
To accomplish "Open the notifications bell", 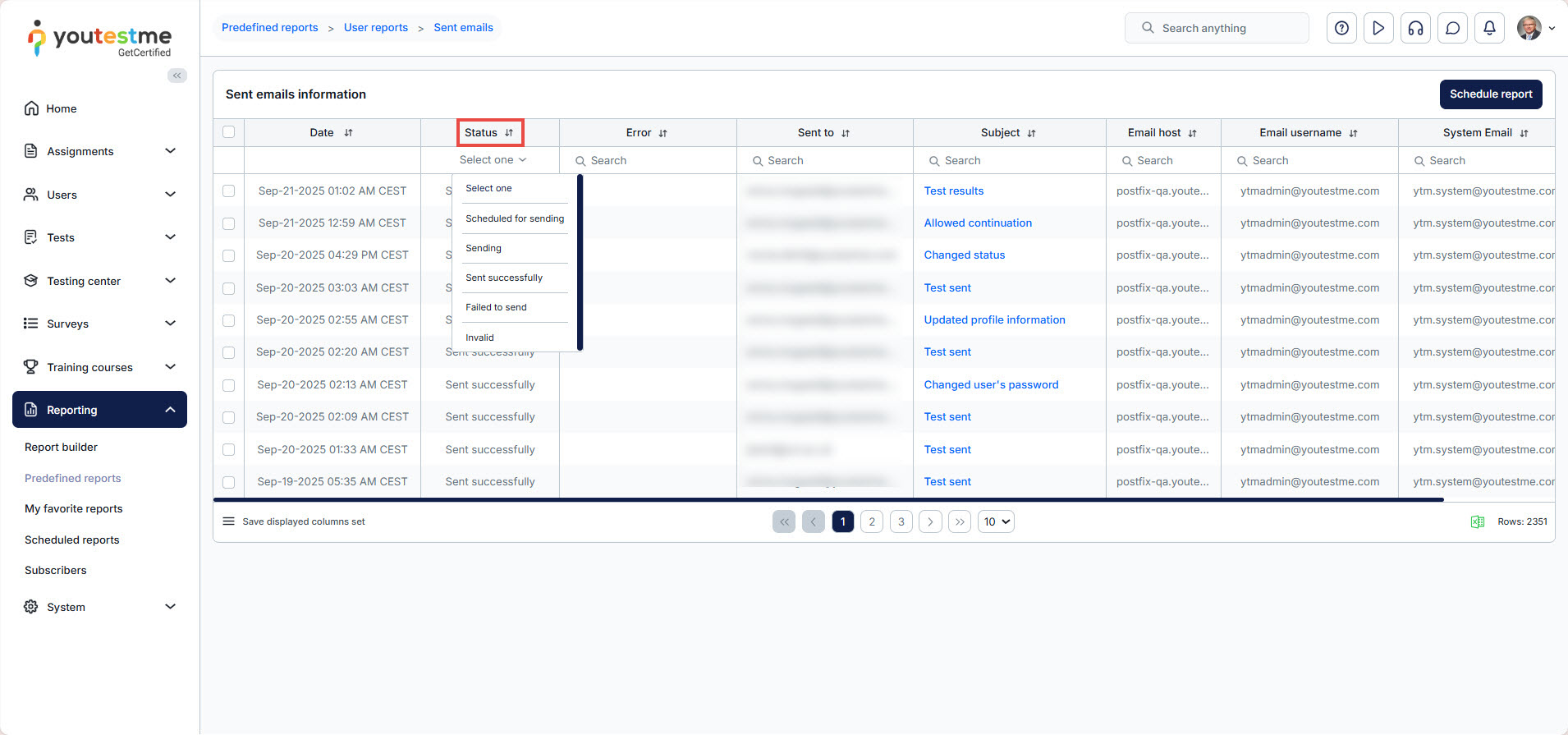I will click(1489, 28).
